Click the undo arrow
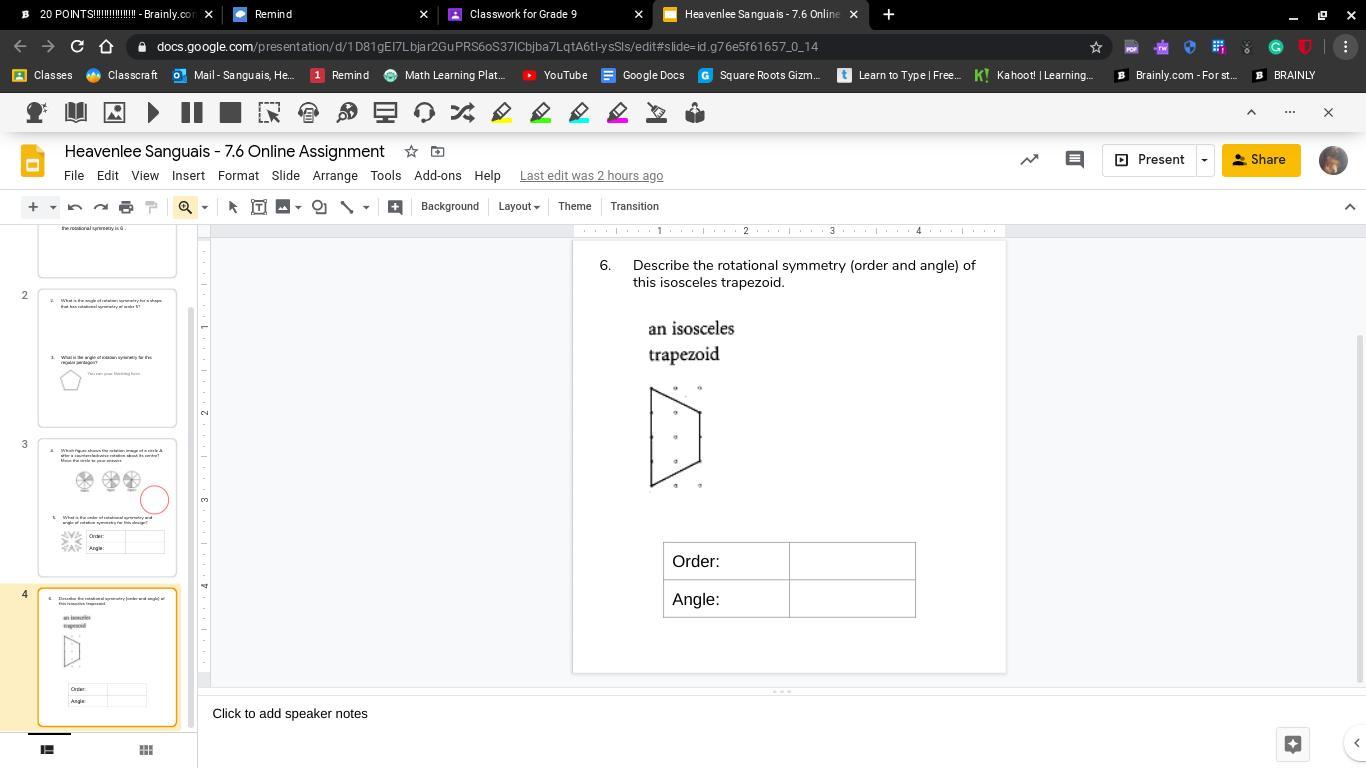The width and height of the screenshot is (1366, 768). pos(74,207)
